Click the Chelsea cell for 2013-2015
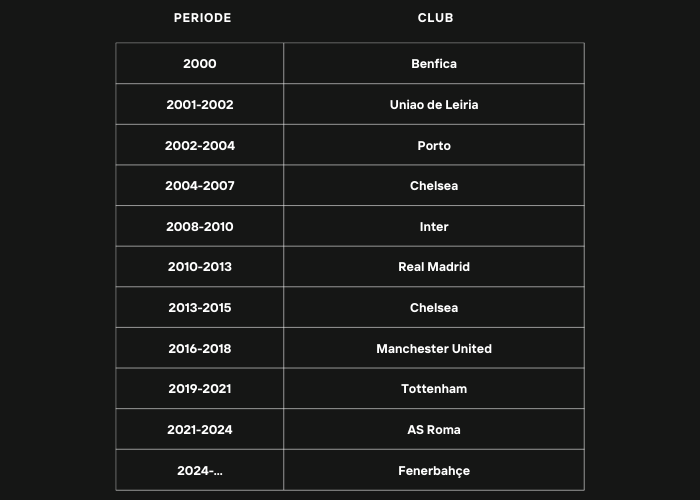This screenshot has width=700, height=500. [x=434, y=307]
